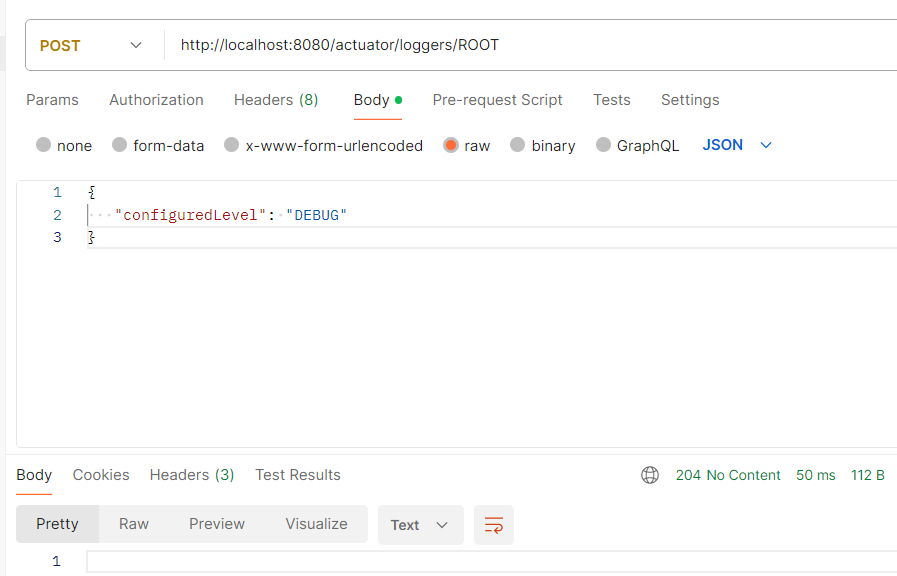Open the Visualize response view
The image size is (897, 576).
pos(316,524)
